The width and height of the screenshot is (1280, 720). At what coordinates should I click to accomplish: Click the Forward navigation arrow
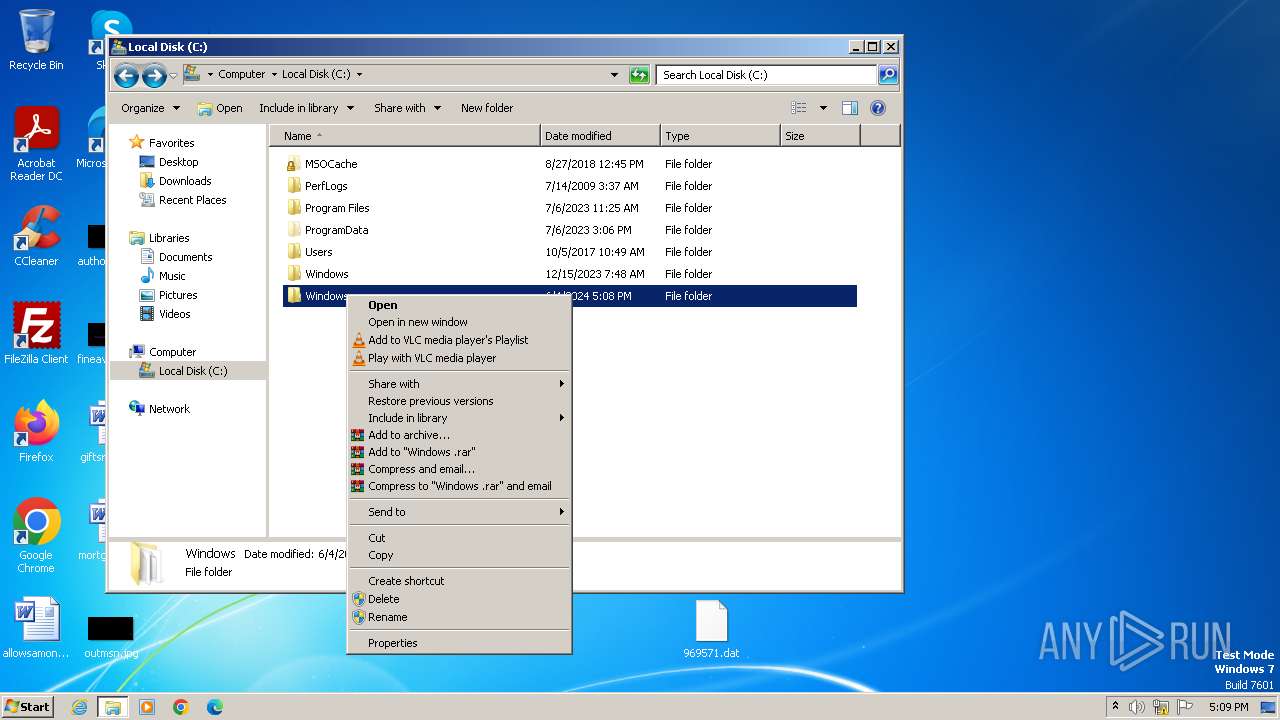[x=154, y=75]
